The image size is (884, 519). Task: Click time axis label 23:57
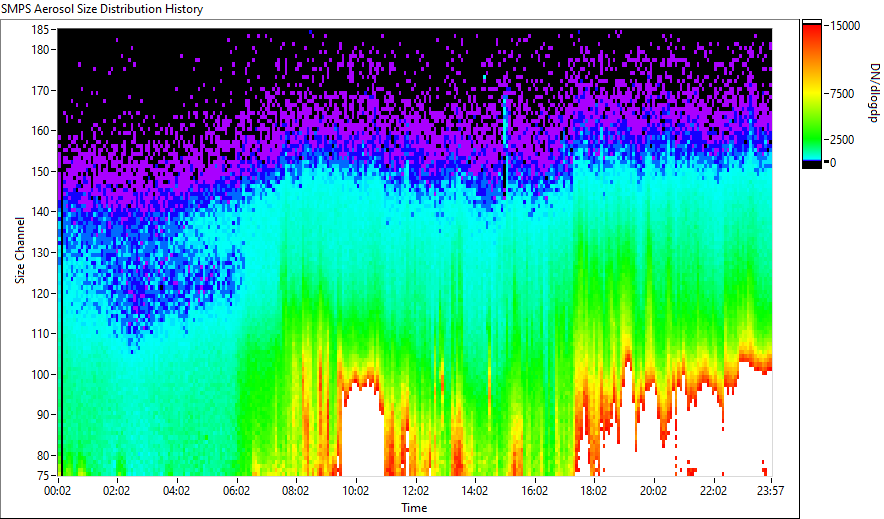click(770, 491)
